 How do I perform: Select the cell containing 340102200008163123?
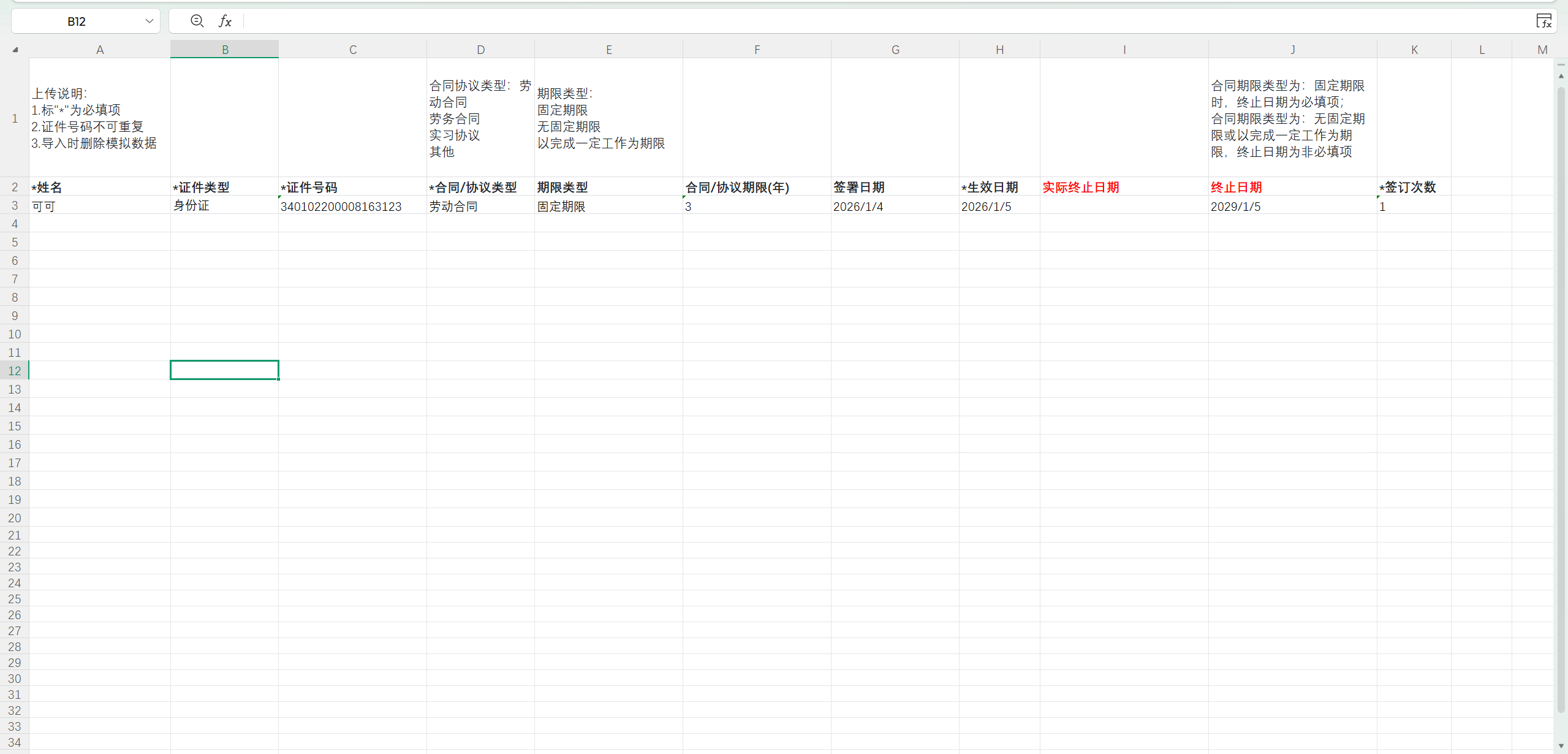(352, 206)
